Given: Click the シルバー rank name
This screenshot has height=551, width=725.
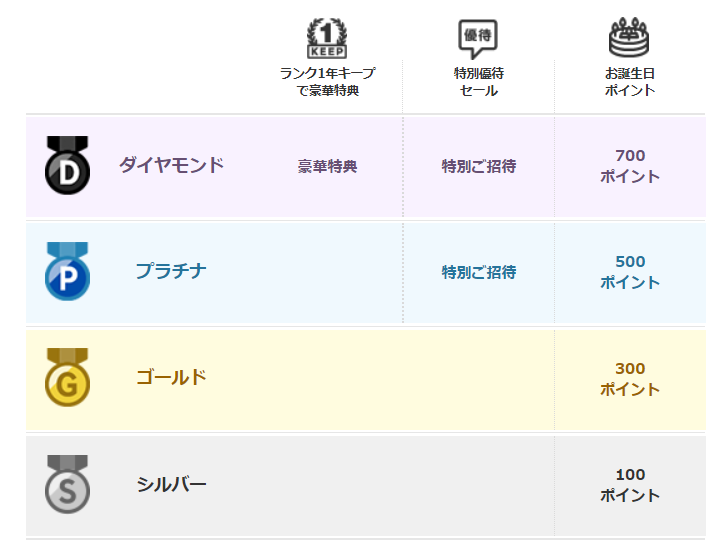Looking at the screenshot, I should 171,484.
